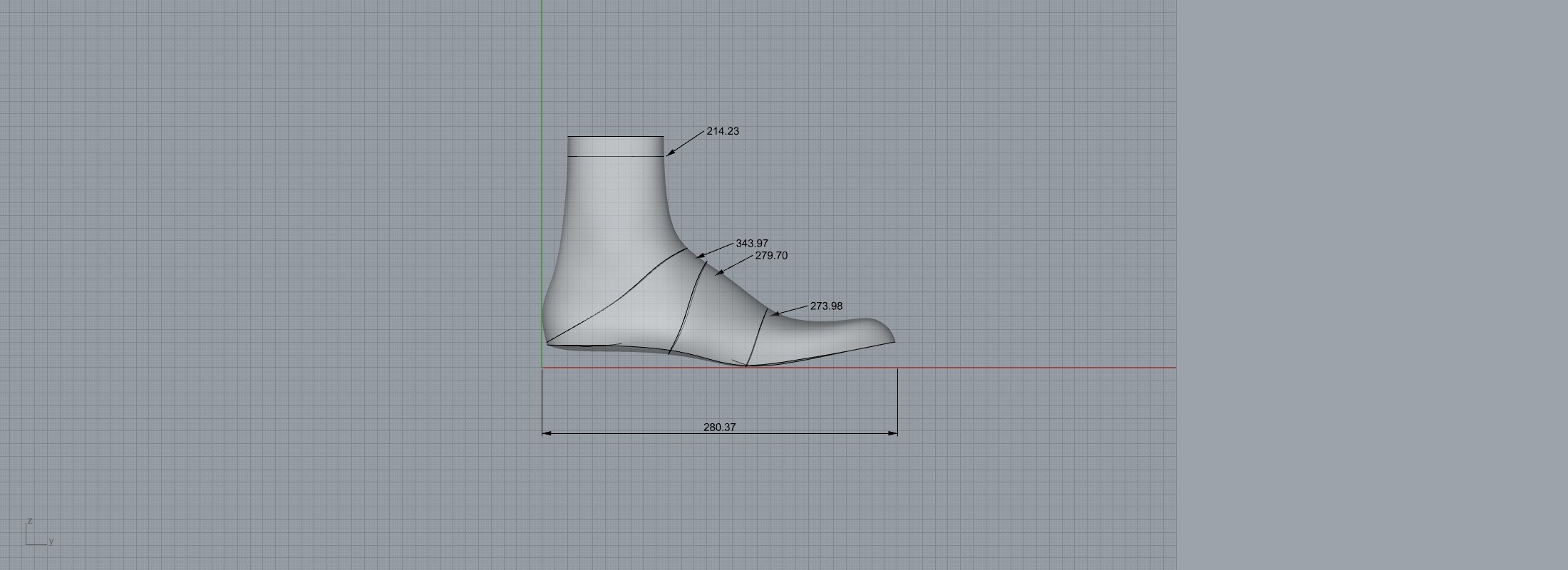This screenshot has width=1568, height=570.
Task: Select the ankle girth line near the top
Action: (x=615, y=155)
